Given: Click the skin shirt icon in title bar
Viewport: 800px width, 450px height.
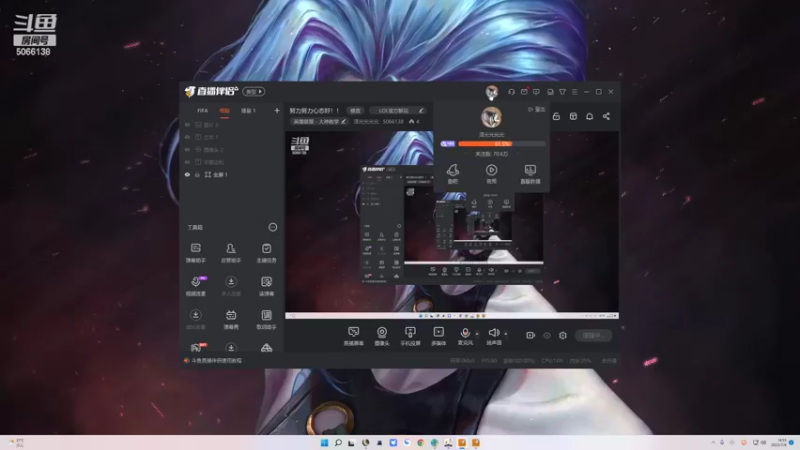Looking at the screenshot, I should click(562, 92).
